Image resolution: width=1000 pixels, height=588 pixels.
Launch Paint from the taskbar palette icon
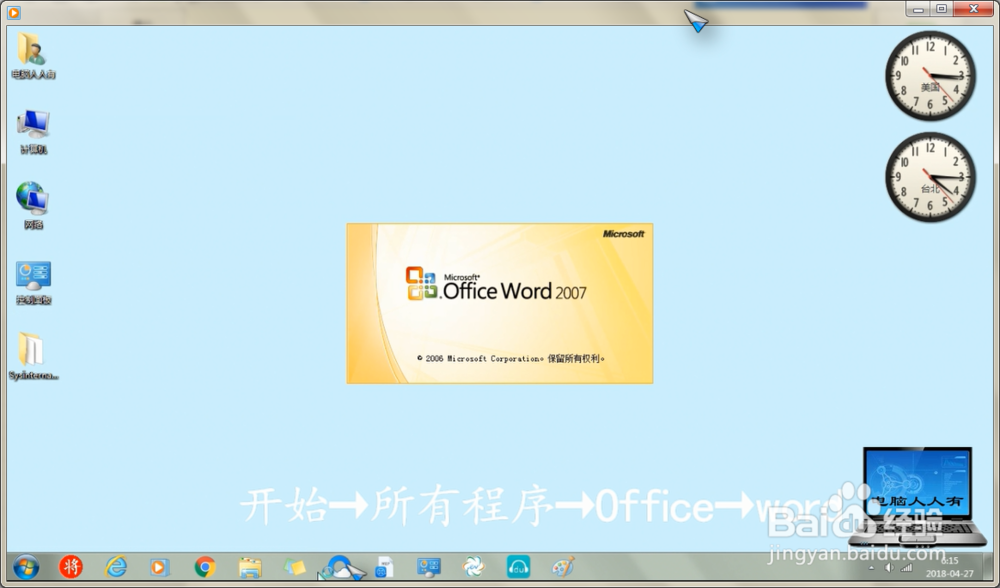click(562, 566)
